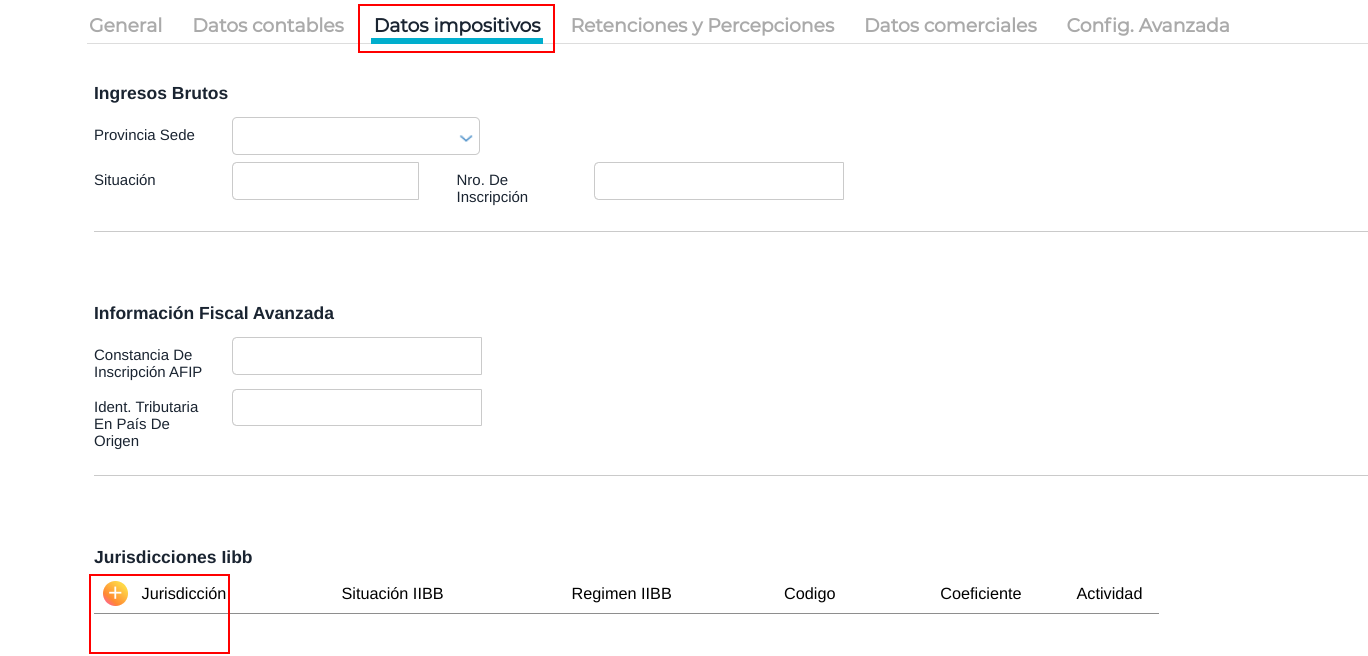Switch to Config. Avanzada tab
Screen dimensions: 1368x656
click(x=1148, y=25)
